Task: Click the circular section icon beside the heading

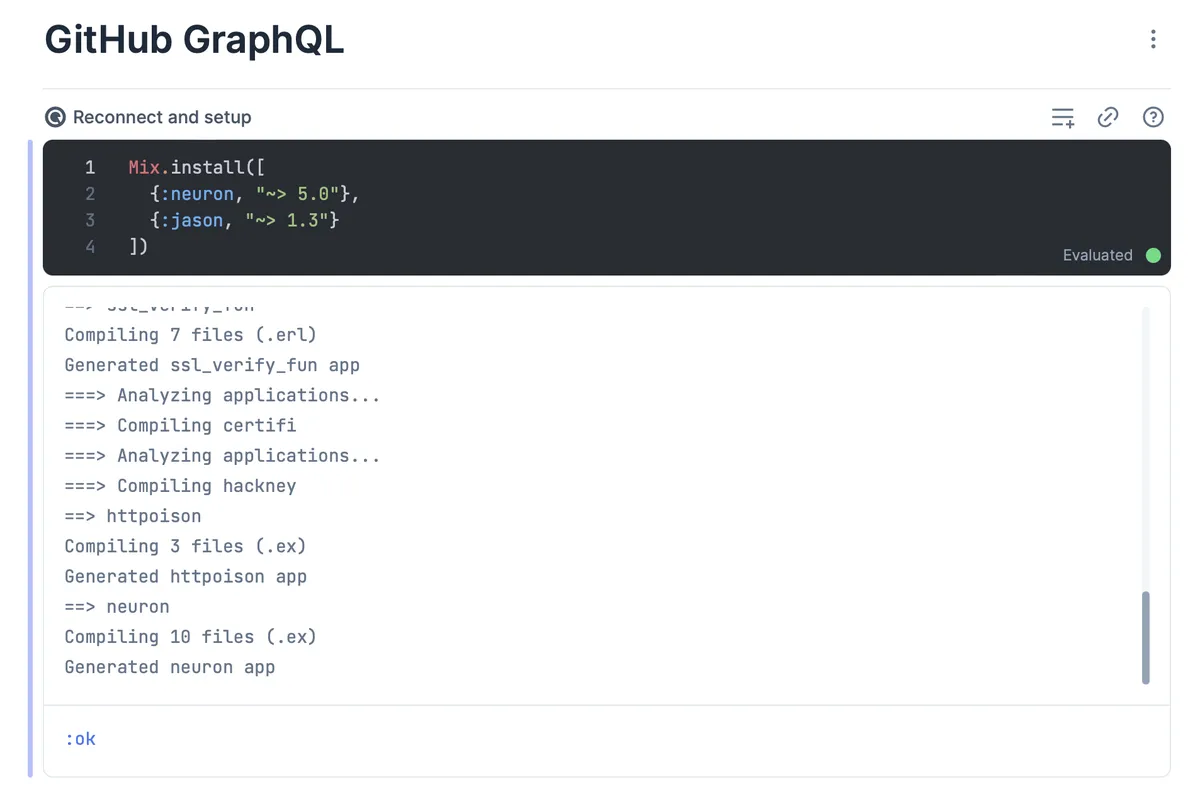Action: click(55, 117)
